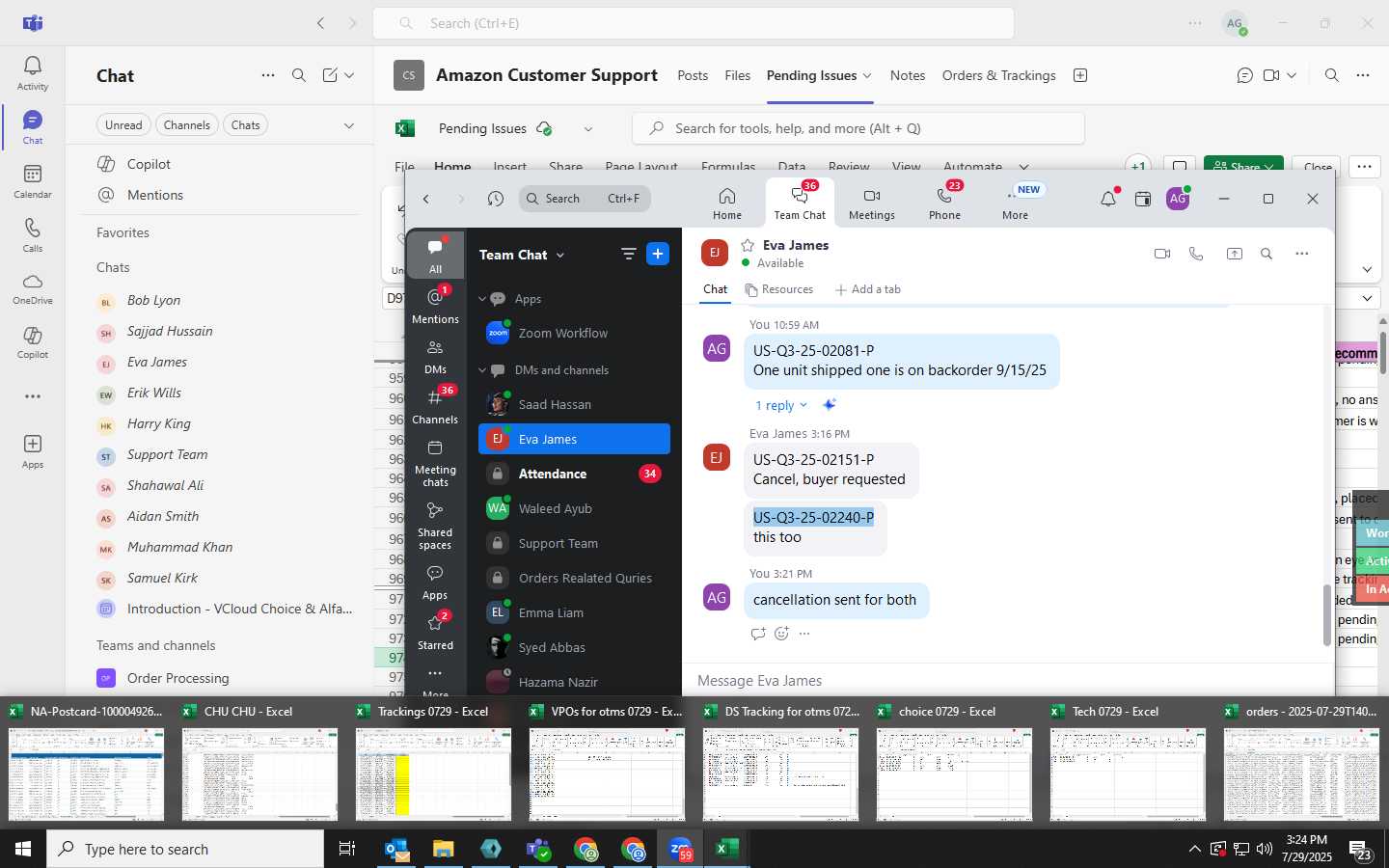The image size is (1389, 868).
Task: Open the Pending Issues tab dropdown
Action: click(867, 75)
